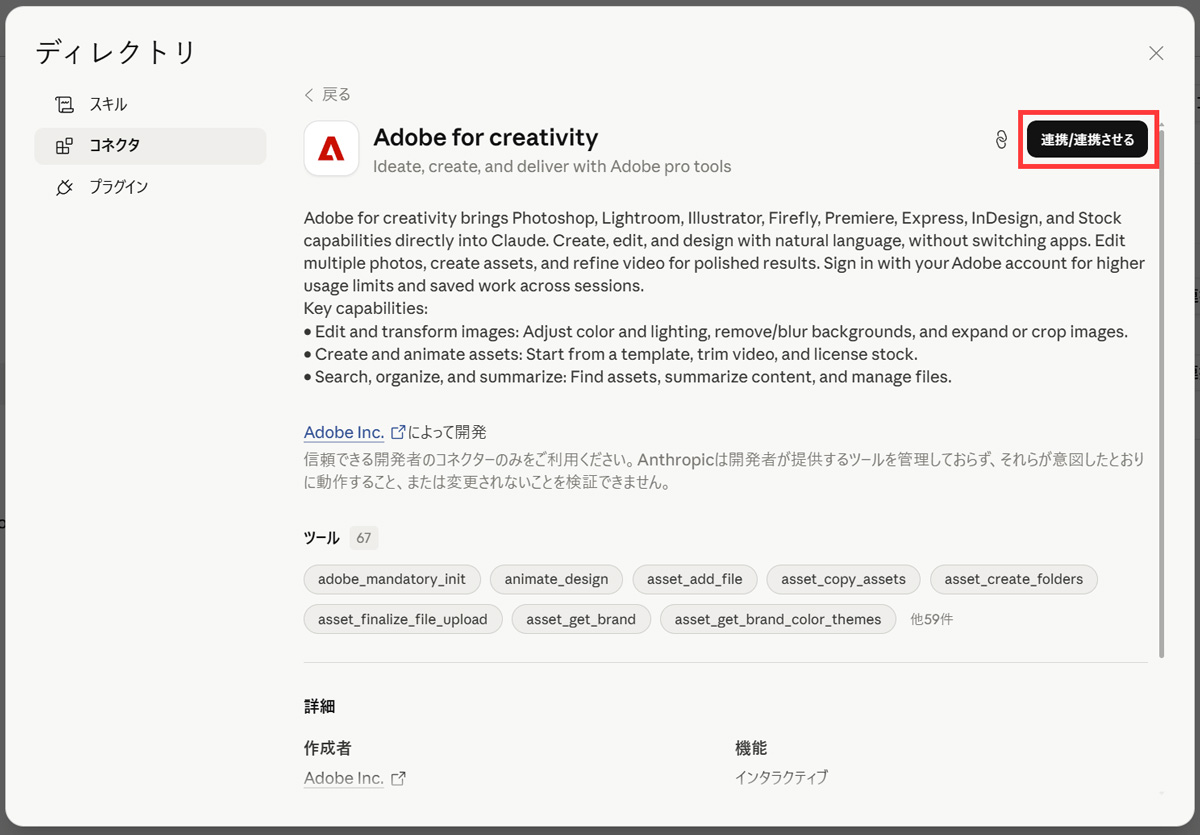Close the ディレクトリ dialog with X
1200x835 pixels.
[1156, 54]
